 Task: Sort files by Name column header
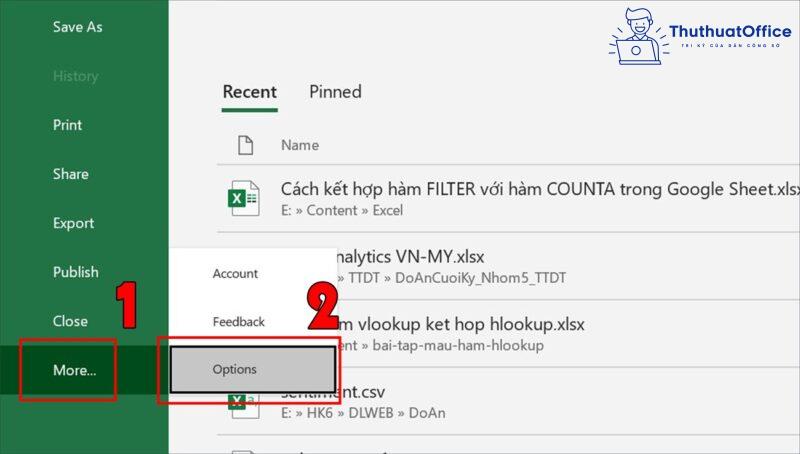(300, 145)
